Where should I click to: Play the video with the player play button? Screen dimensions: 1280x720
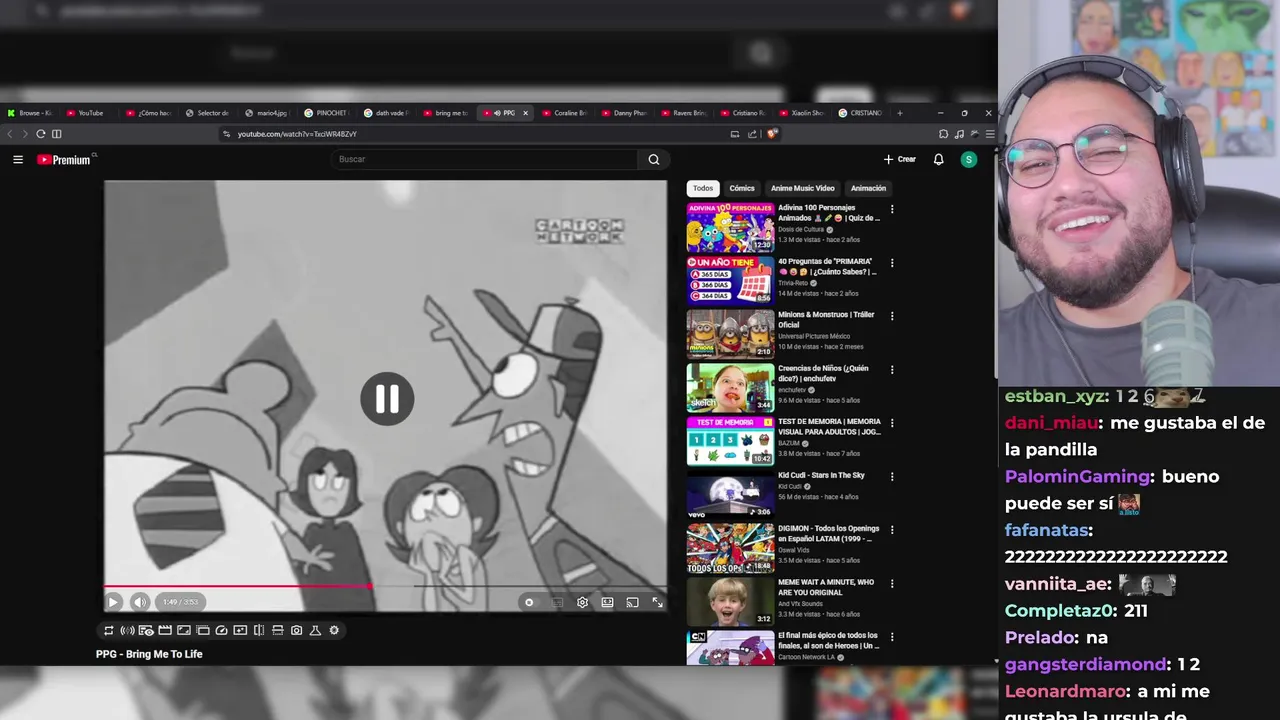pos(113,602)
